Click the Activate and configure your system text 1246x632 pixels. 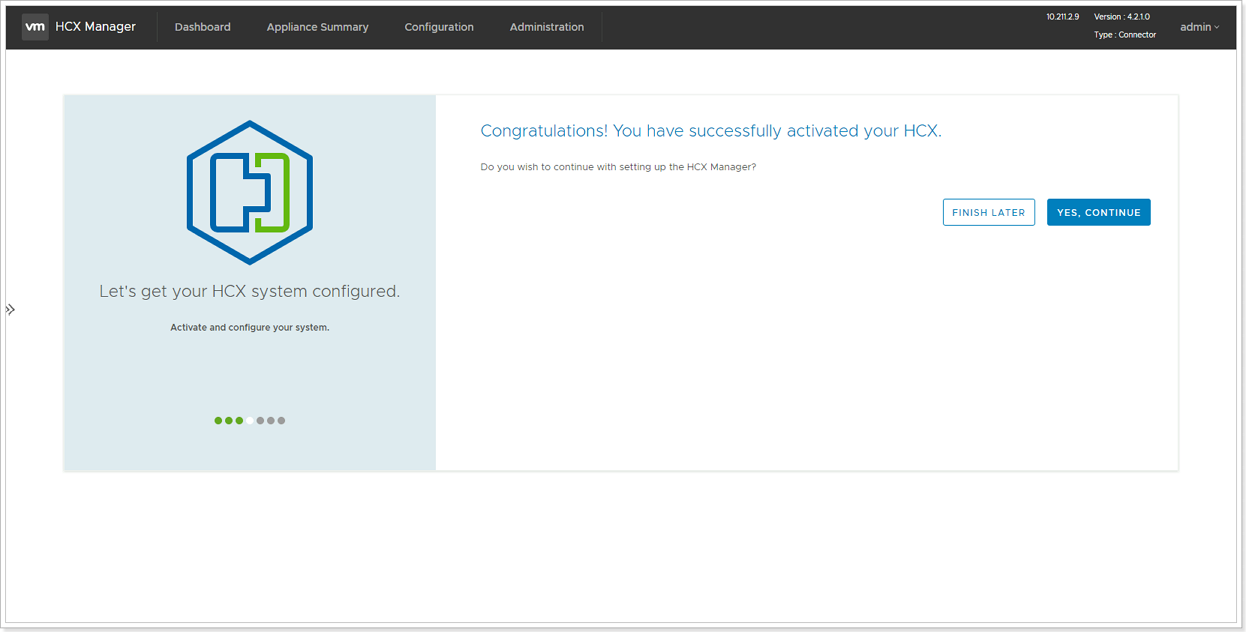point(249,327)
